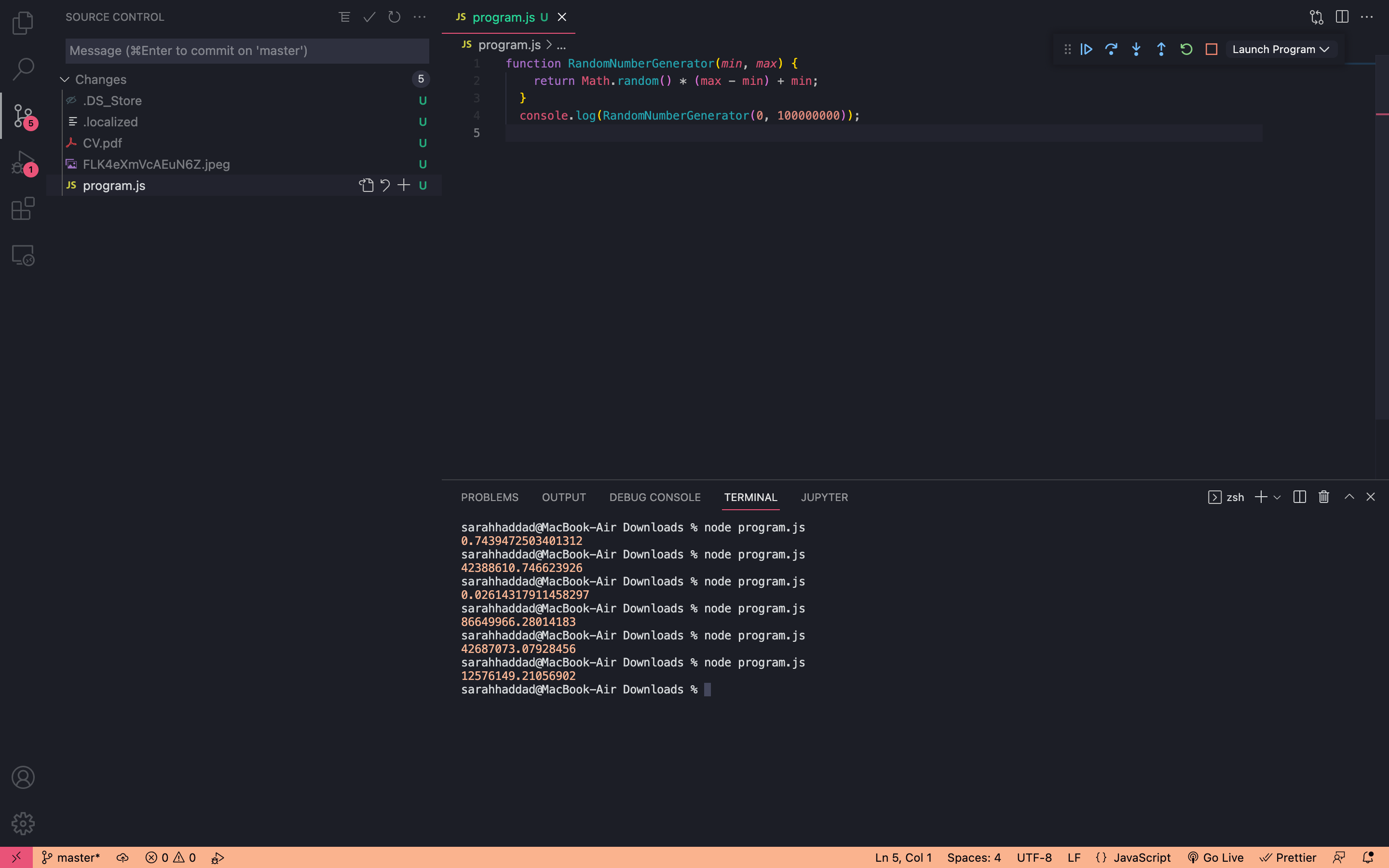This screenshot has width=1389, height=868.
Task: Click the Step Over debug button
Action: click(1111, 49)
